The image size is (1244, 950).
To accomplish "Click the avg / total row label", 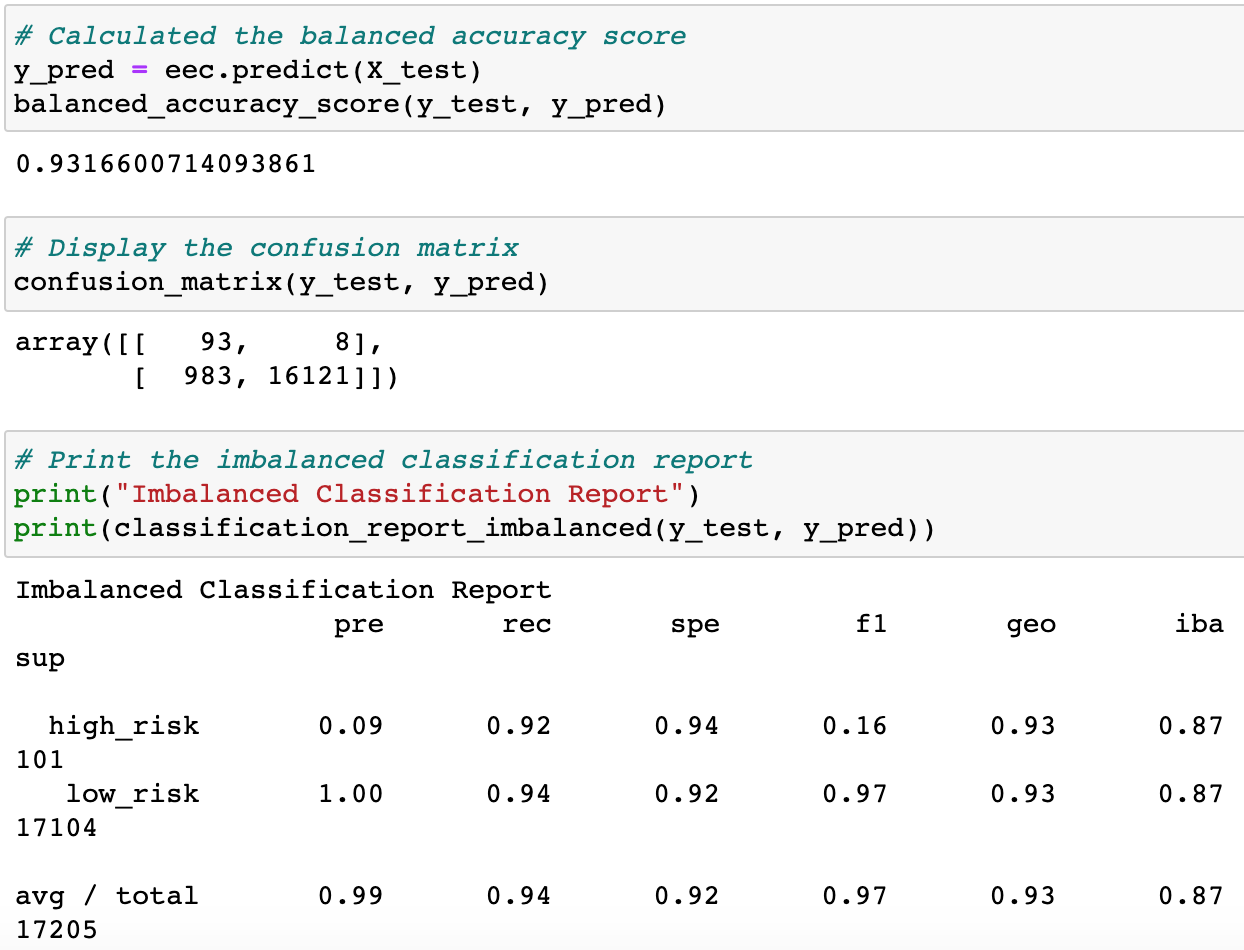I will 107,896.
